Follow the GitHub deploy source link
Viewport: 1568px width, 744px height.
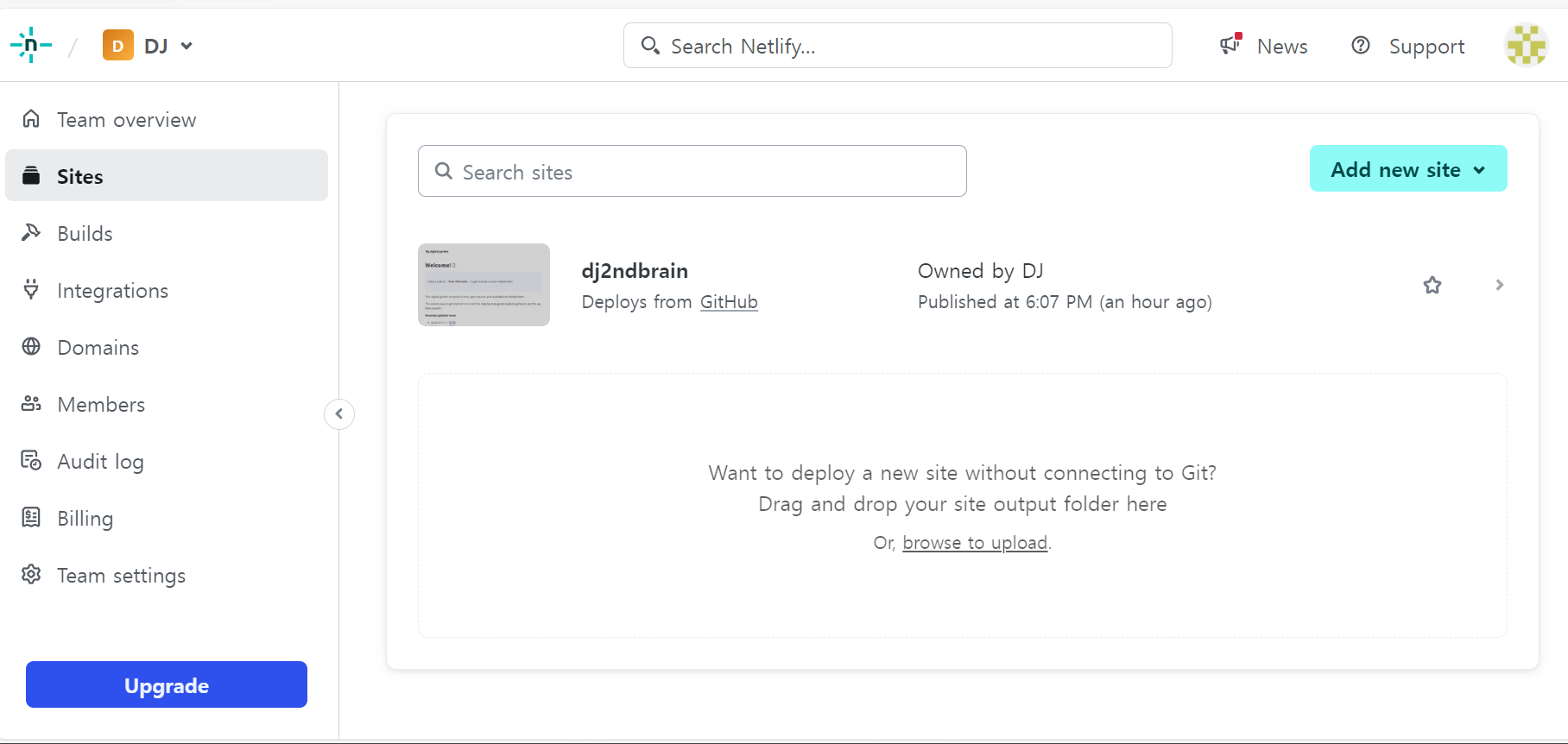[x=729, y=302]
